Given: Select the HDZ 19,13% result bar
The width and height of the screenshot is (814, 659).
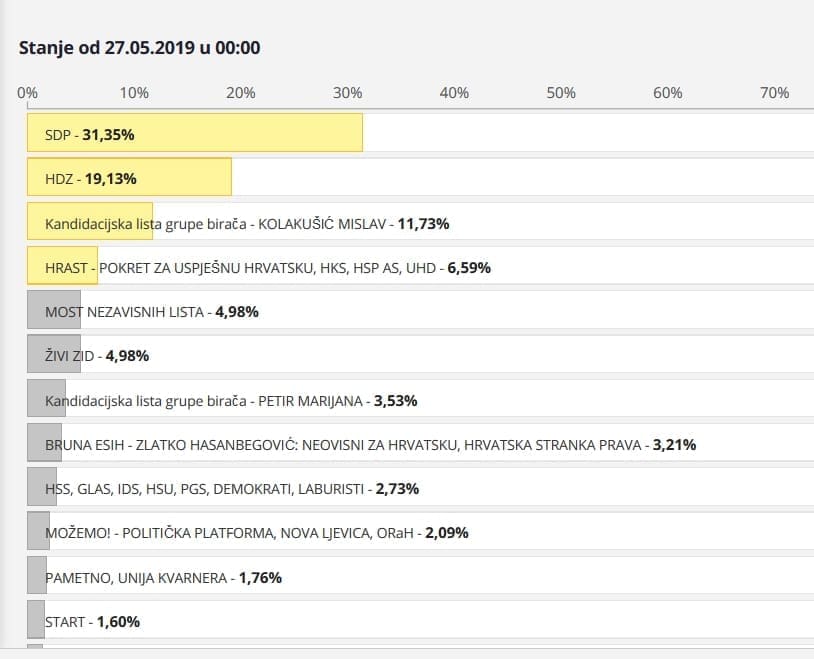Looking at the screenshot, I should click(x=130, y=178).
